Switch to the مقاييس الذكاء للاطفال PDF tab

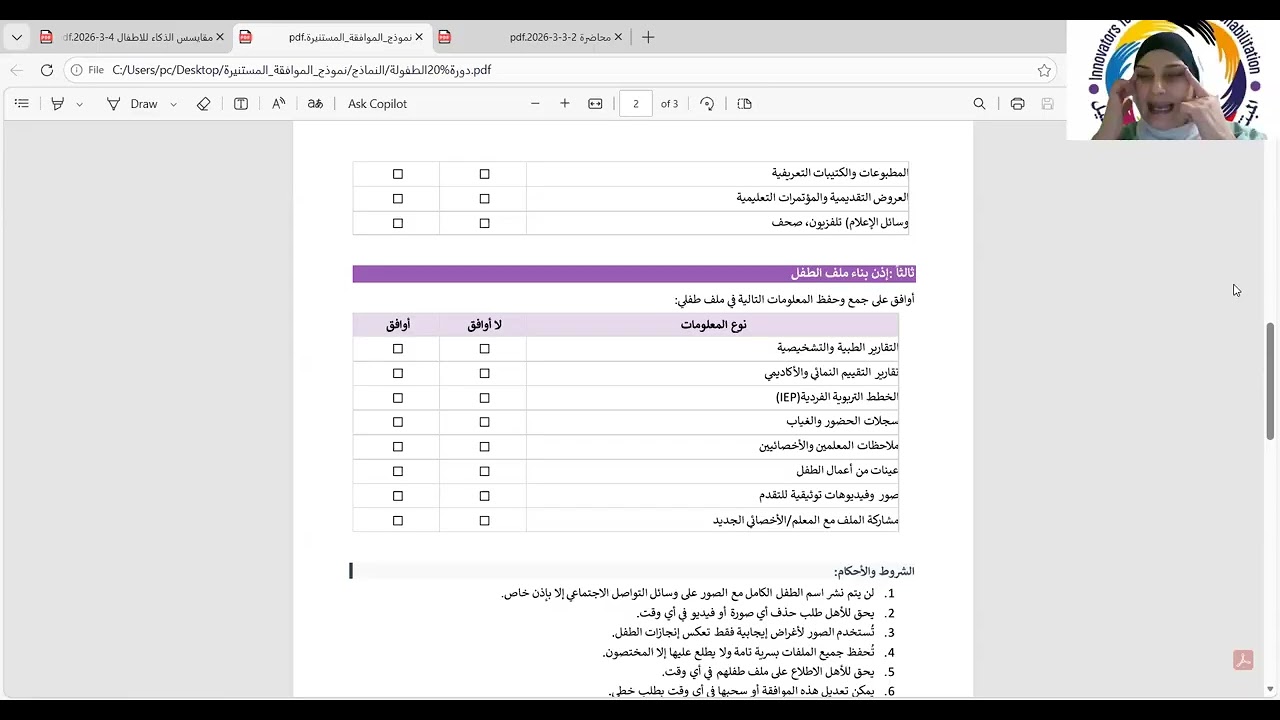(130, 37)
